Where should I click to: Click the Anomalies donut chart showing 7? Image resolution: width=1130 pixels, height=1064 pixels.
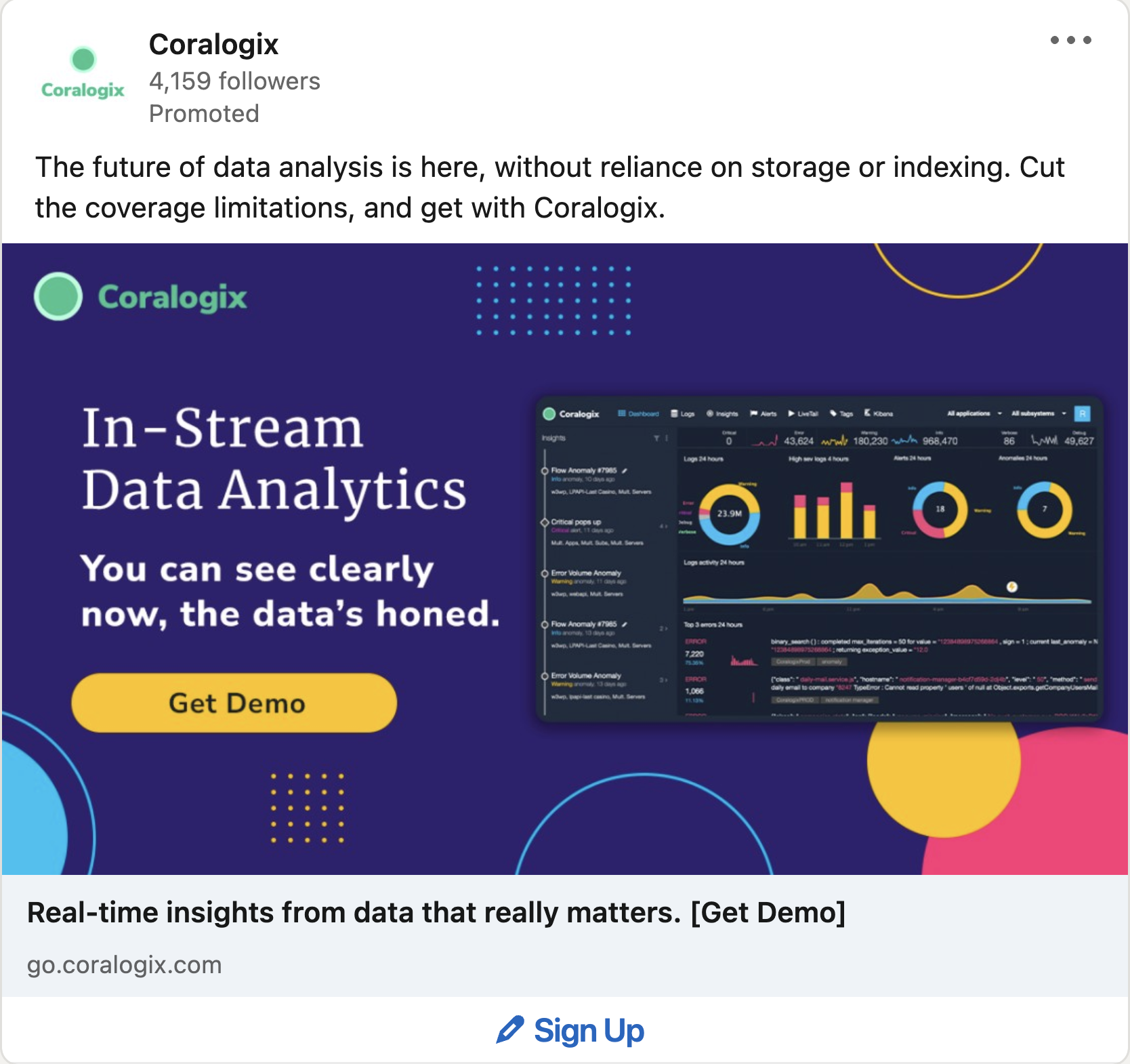click(x=1044, y=510)
